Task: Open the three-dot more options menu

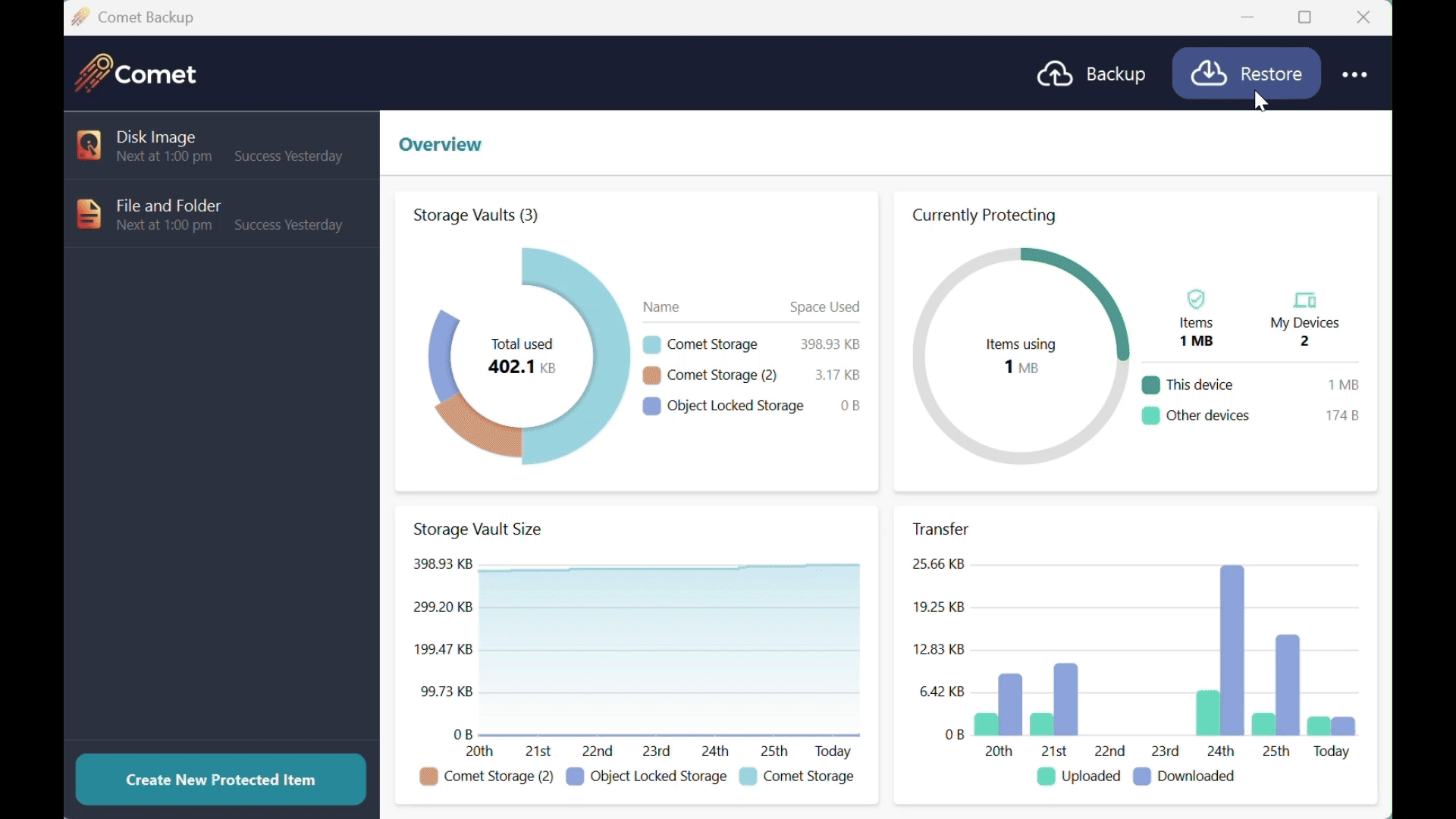Action: (1354, 74)
